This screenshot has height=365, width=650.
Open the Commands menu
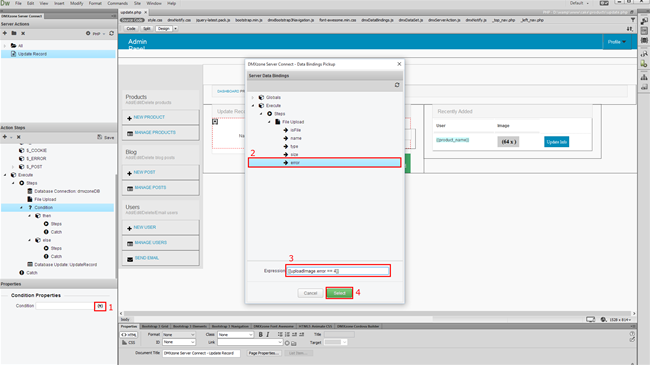(x=117, y=3)
